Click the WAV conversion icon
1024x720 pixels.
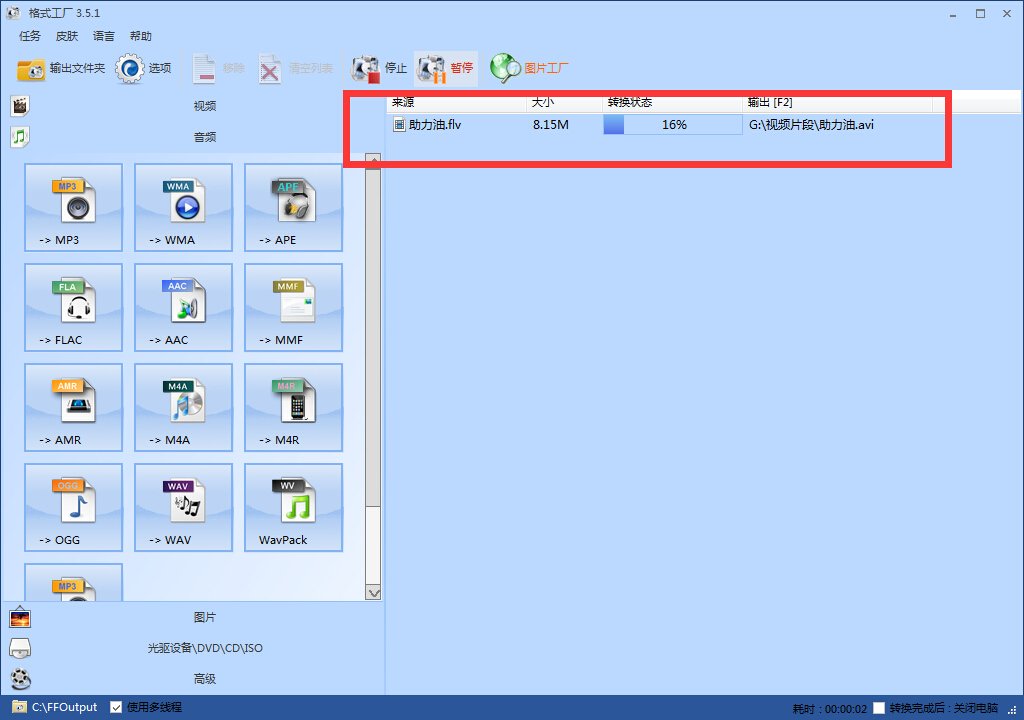coord(183,507)
